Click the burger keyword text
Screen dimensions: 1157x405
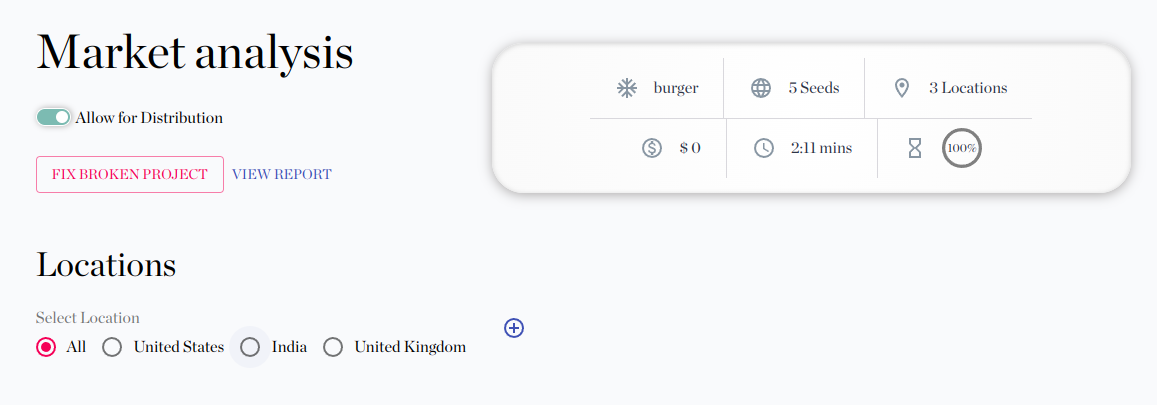point(676,89)
